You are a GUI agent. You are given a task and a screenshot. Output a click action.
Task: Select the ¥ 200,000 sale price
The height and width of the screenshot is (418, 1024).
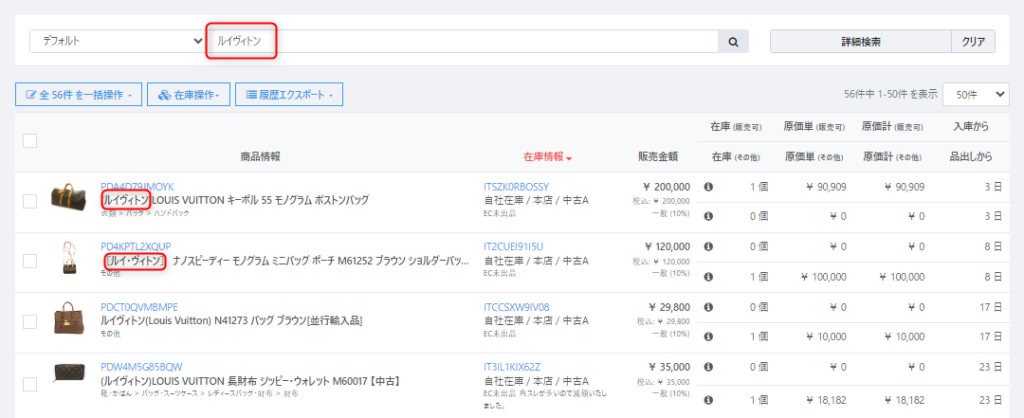tap(667, 187)
